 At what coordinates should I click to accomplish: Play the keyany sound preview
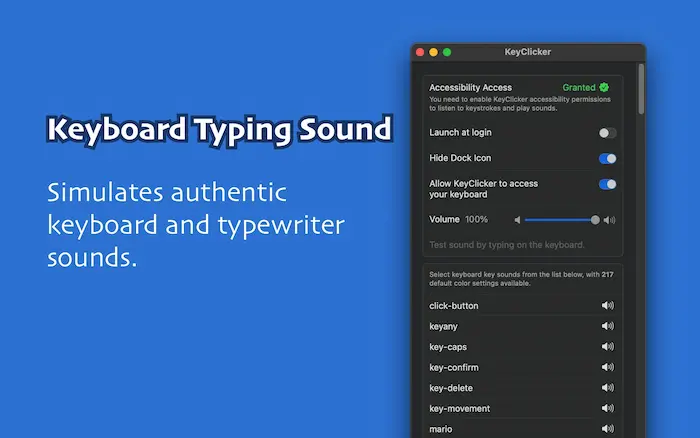pos(607,326)
